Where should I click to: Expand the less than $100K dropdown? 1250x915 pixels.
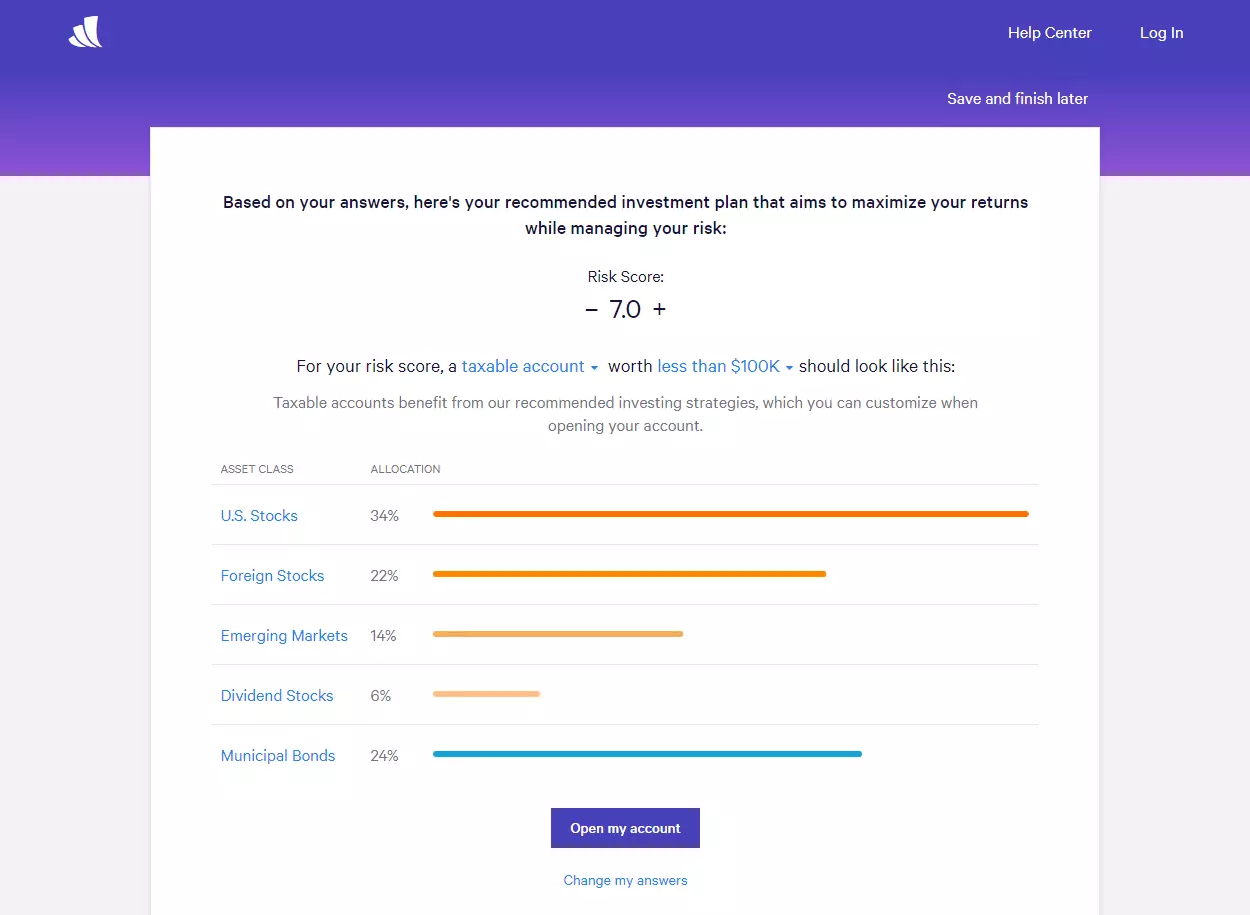(725, 367)
